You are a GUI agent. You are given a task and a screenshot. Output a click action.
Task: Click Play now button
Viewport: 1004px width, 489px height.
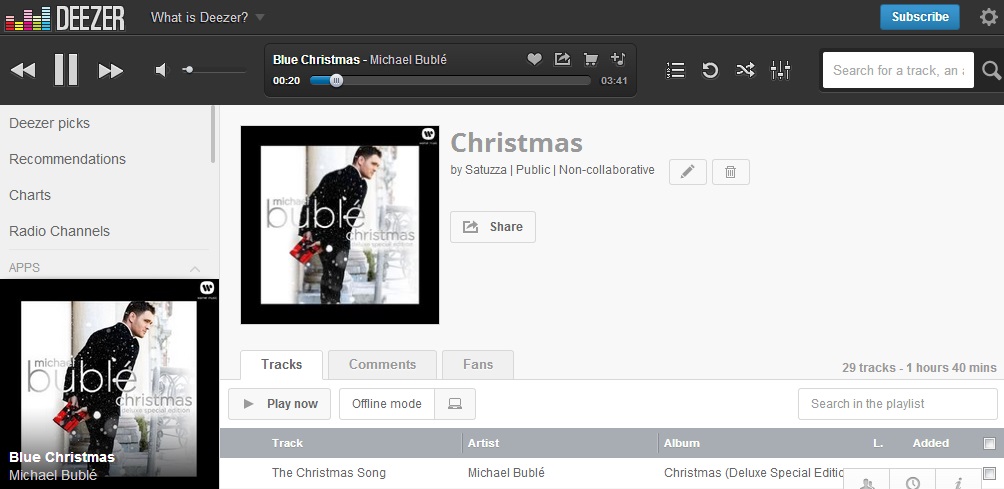click(279, 404)
